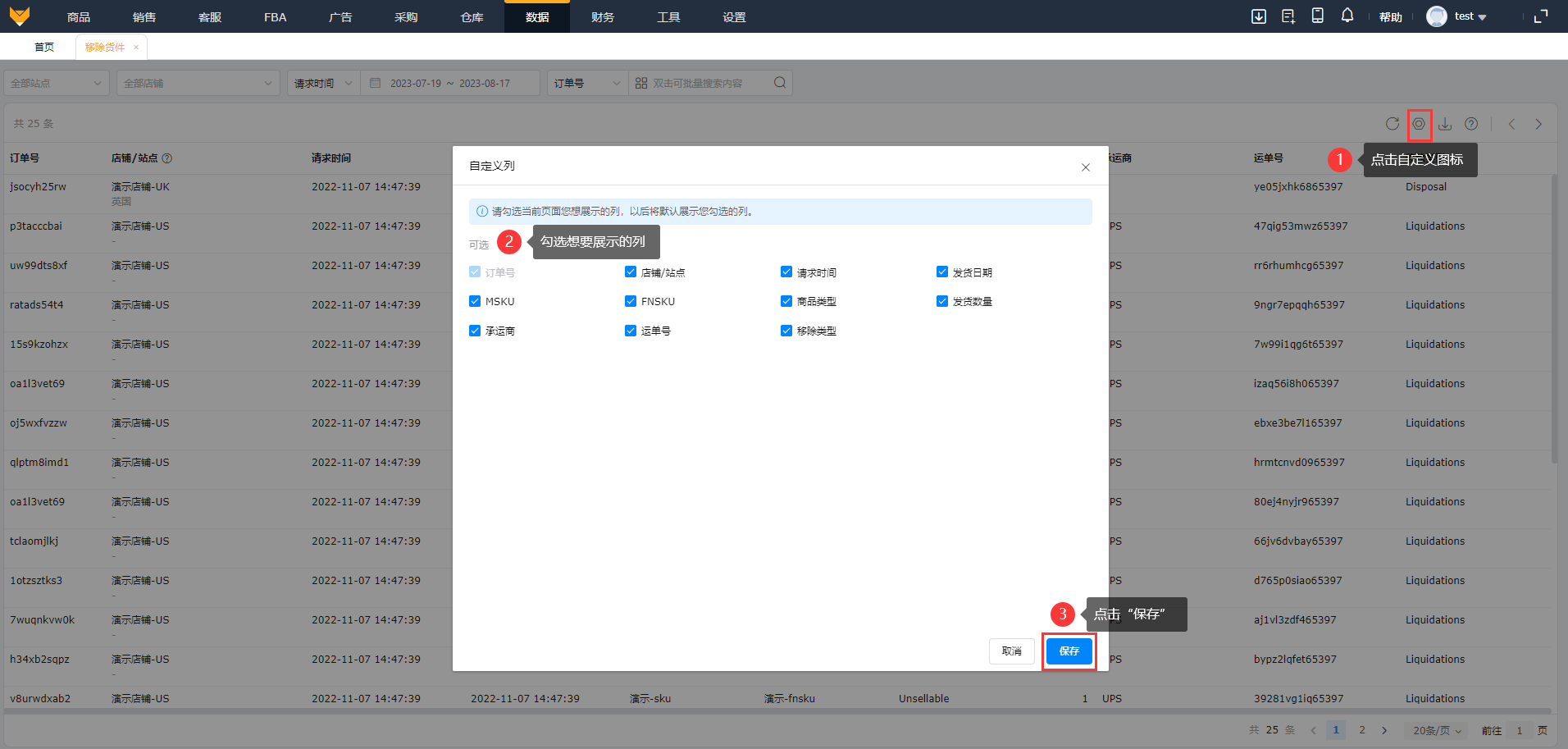This screenshot has width=1568, height=749.
Task: Toggle the FNSKU column checkbox
Action: coord(631,301)
